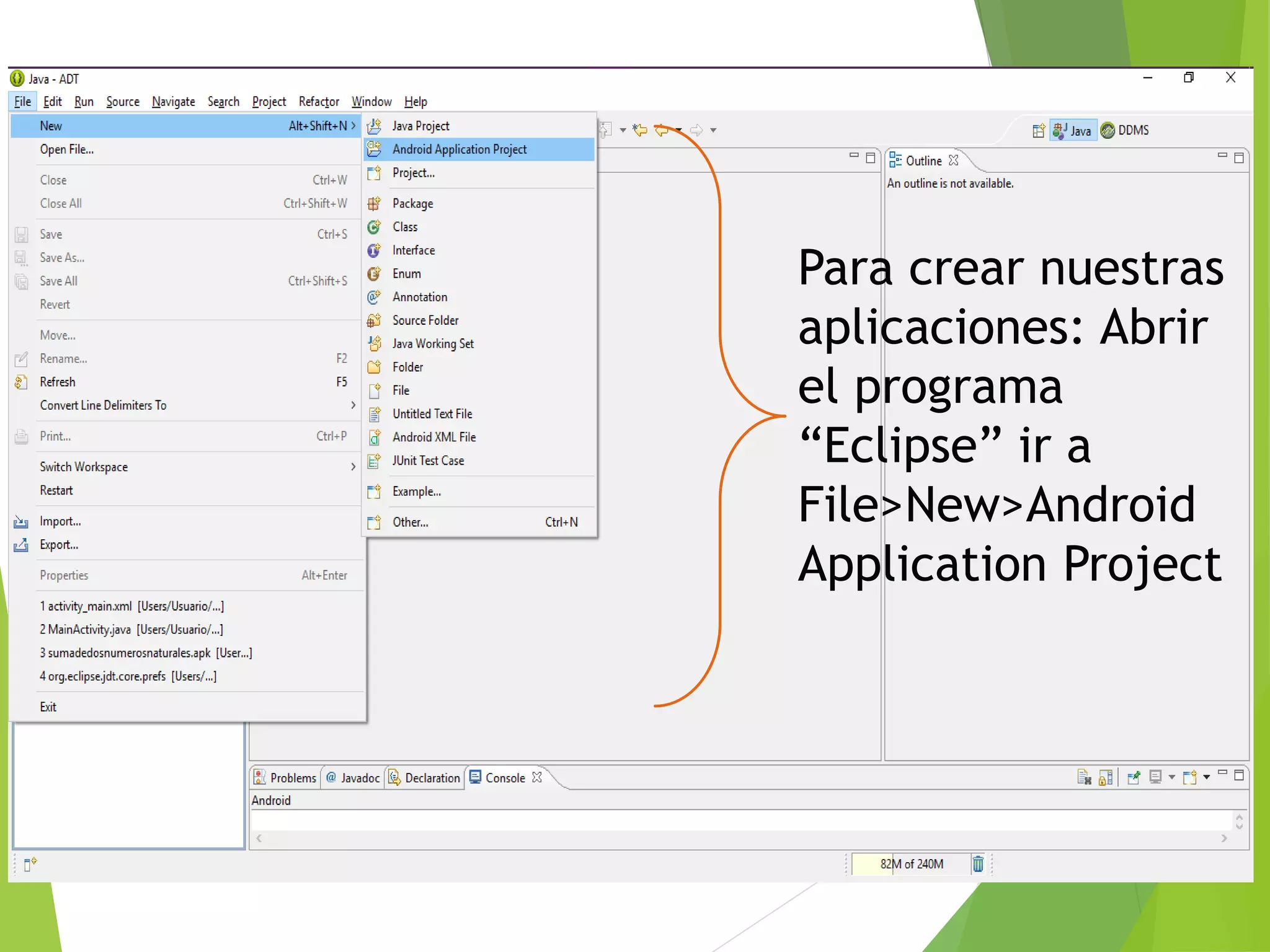The width and height of the screenshot is (1270, 952).
Task: Click the Annotation icon in the submenu
Action: pyautogui.click(x=374, y=297)
